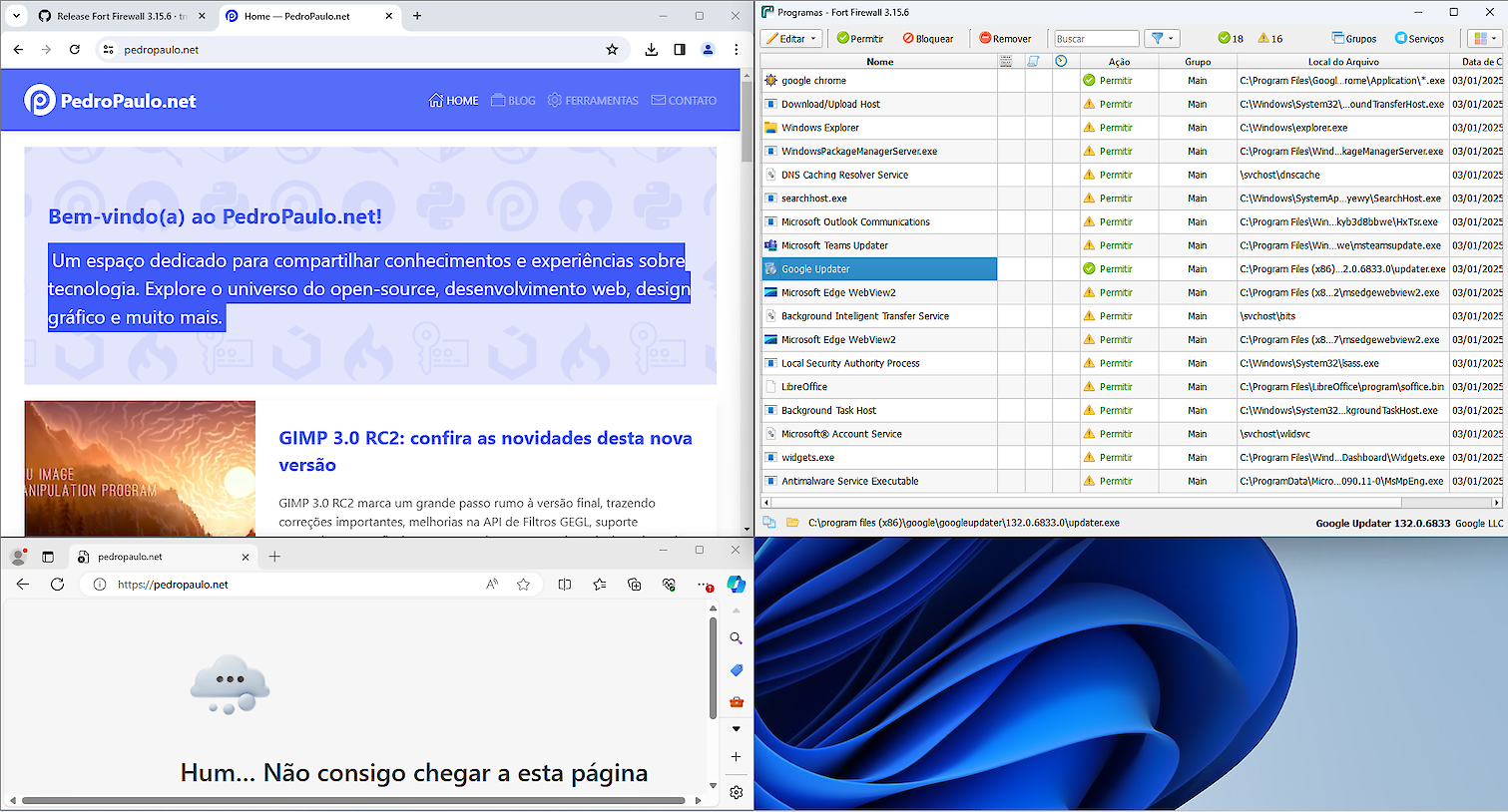The width and height of the screenshot is (1508, 812).
Task: Click the clock icon column header
Action: click(x=1061, y=62)
